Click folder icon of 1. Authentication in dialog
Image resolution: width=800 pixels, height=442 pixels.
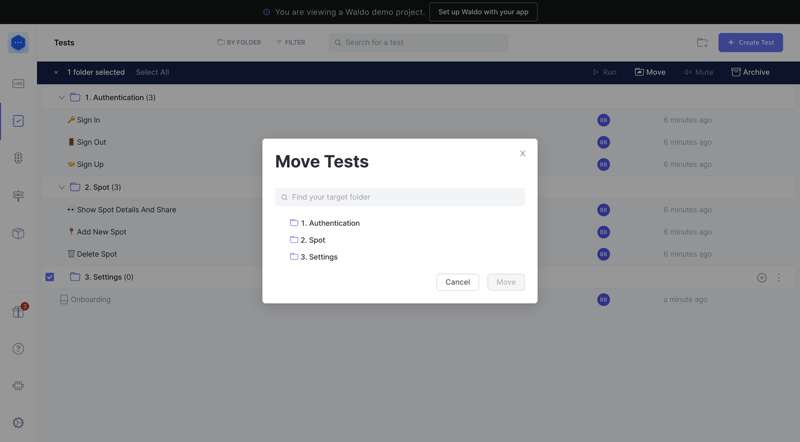(294, 223)
